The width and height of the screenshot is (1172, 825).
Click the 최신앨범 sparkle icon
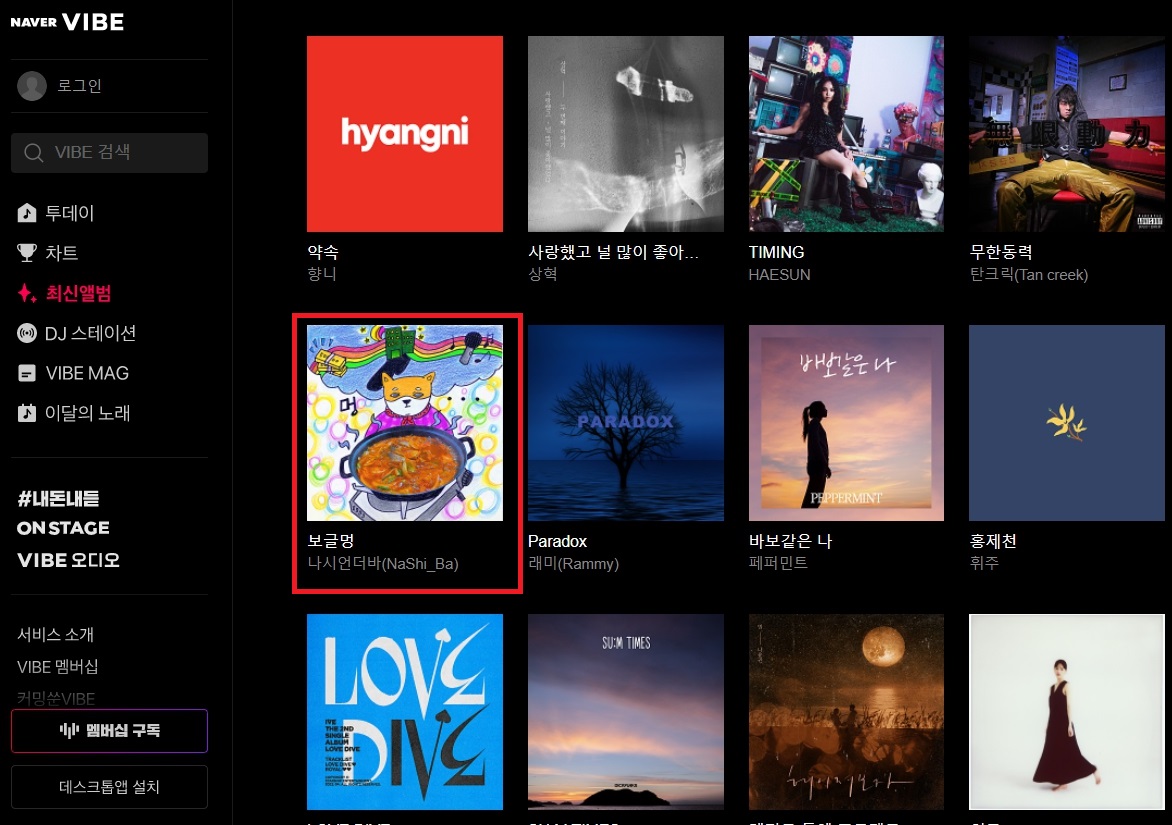pyautogui.click(x=27, y=293)
